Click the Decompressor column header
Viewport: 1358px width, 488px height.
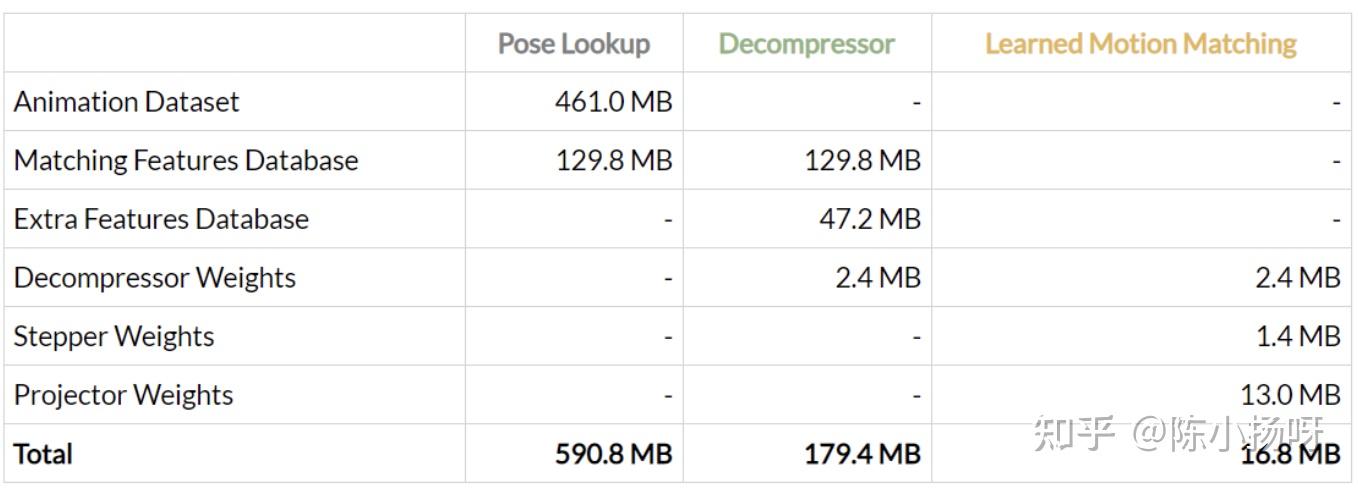click(806, 44)
